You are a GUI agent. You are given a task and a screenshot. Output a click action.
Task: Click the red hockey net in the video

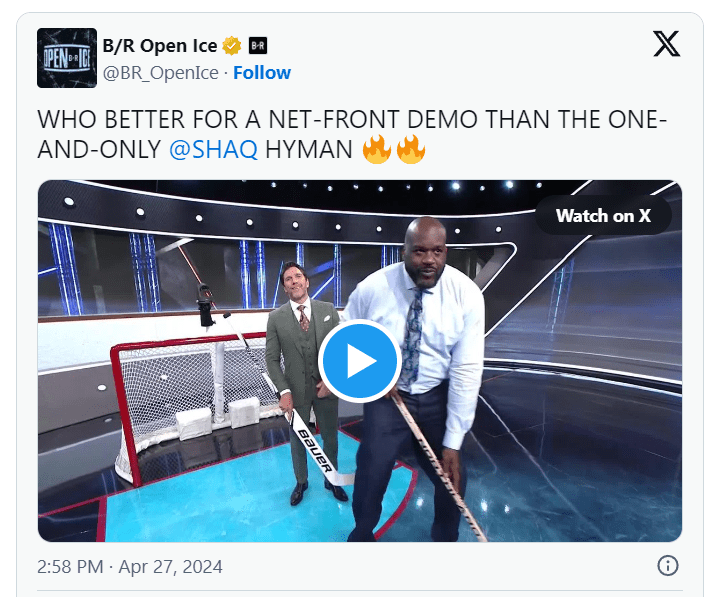[x=192, y=403]
